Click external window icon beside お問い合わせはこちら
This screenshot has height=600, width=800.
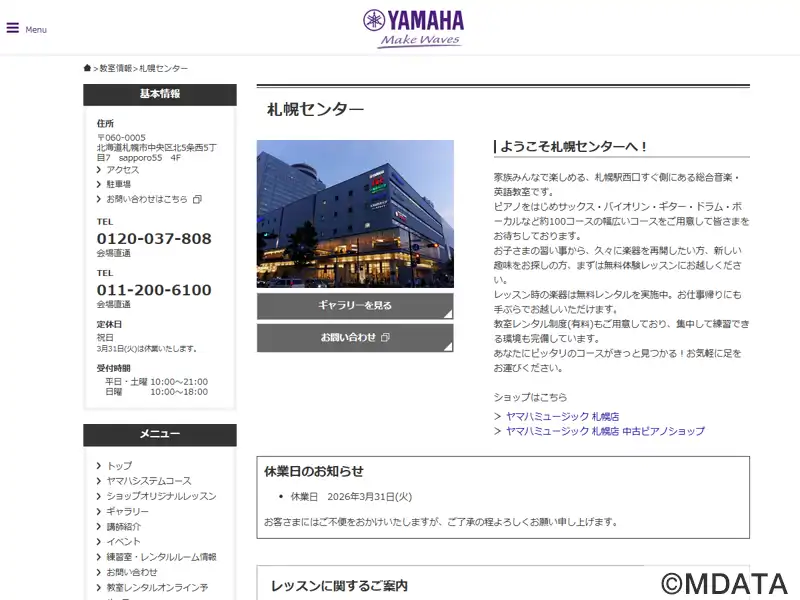pos(197,199)
